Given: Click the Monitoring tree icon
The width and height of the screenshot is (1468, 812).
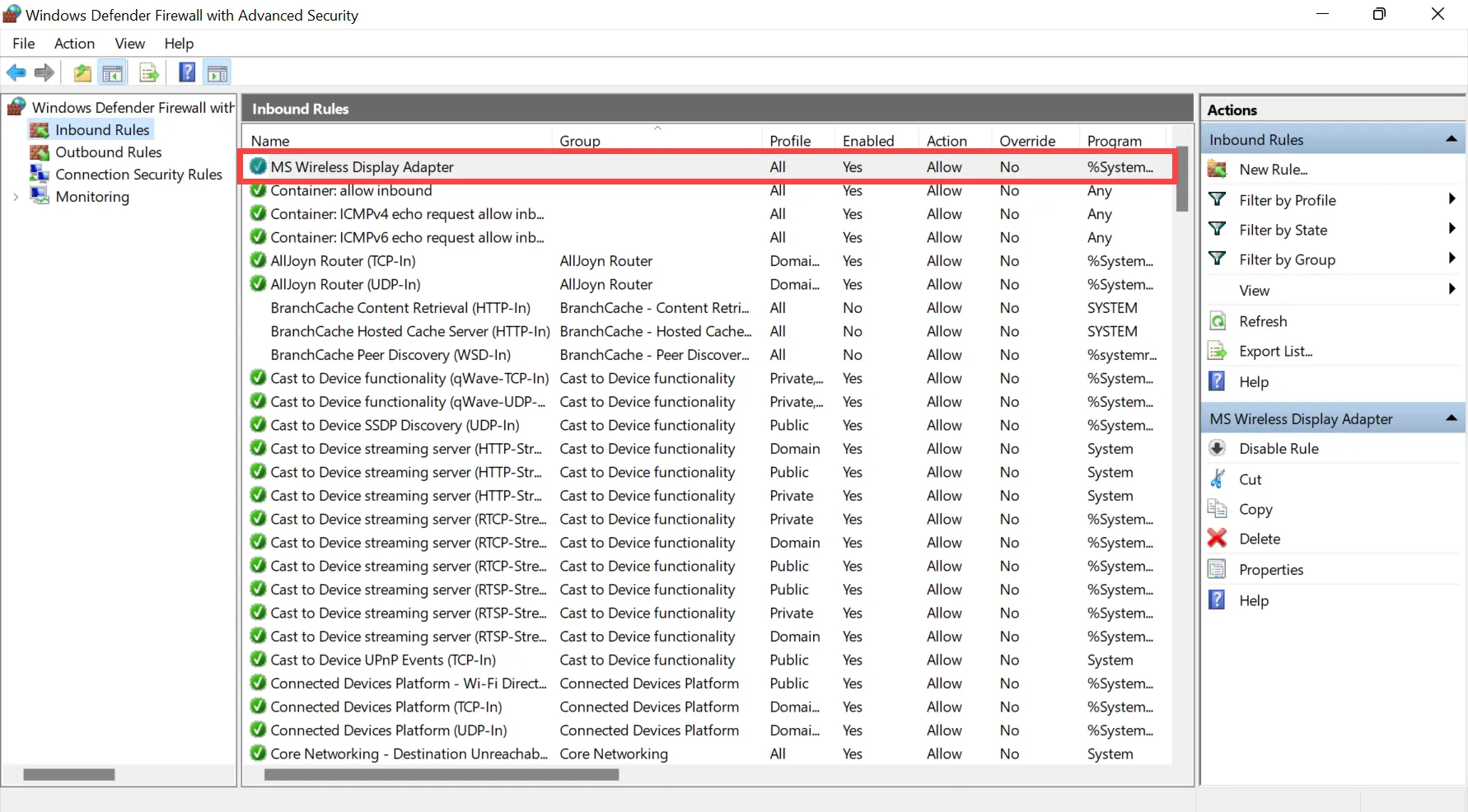Looking at the screenshot, I should pos(40,196).
